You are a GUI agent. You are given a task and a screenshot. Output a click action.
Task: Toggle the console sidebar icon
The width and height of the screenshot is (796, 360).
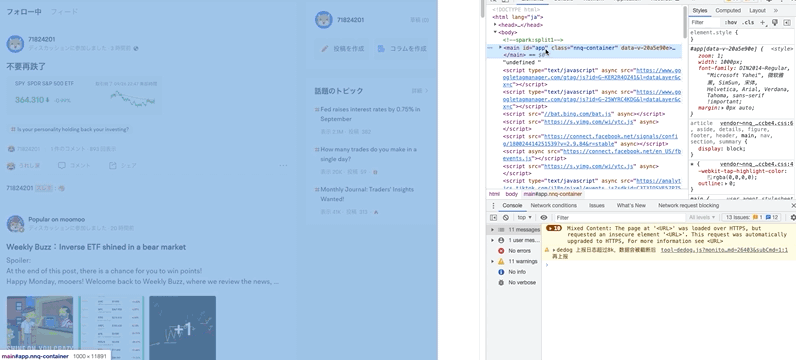[493, 217]
